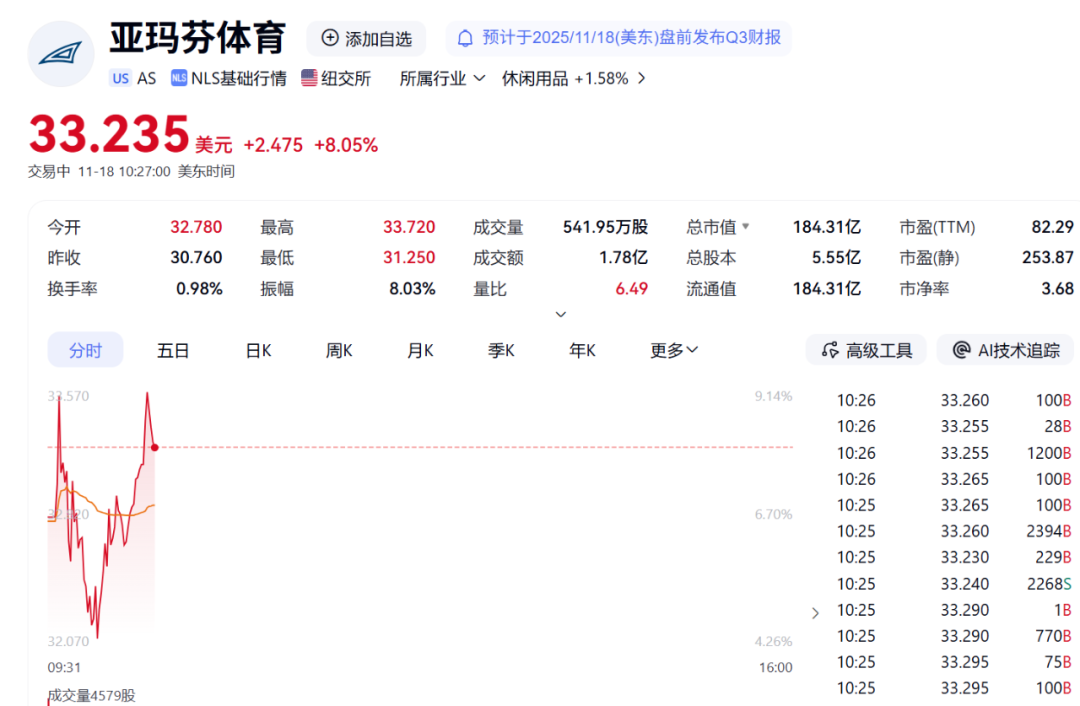Open 休闲用品 industry link arrow
This screenshot has height=706, width=1080.
click(641, 78)
